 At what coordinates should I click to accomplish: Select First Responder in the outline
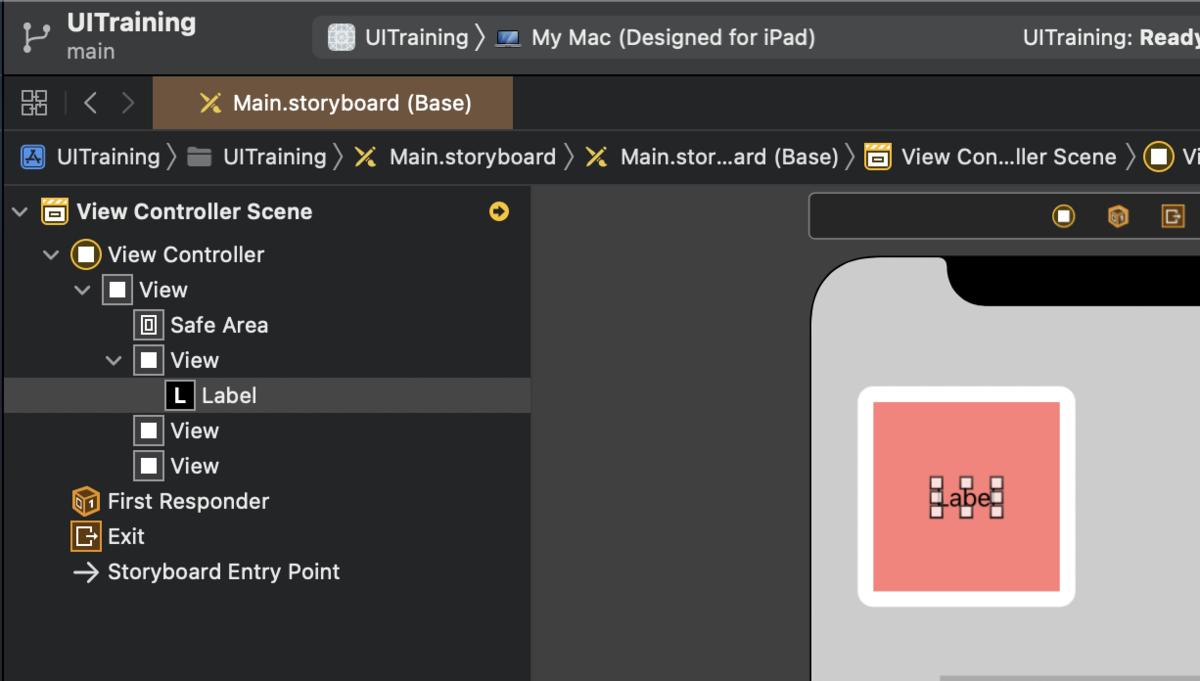188,501
